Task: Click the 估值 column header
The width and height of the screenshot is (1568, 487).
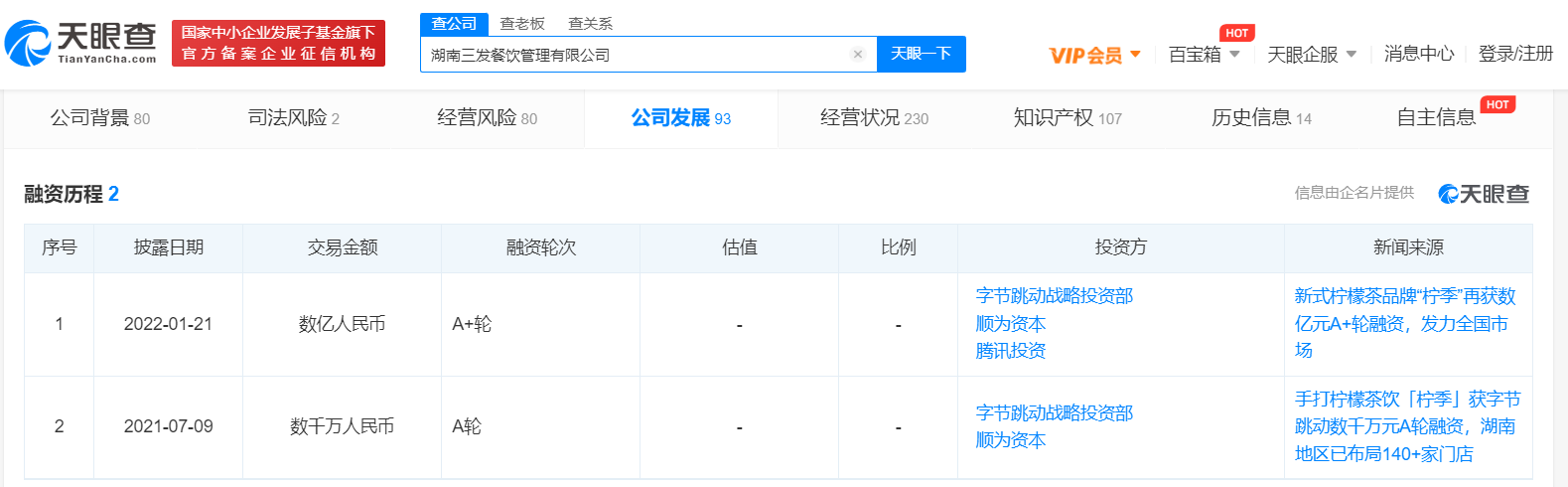Action: 739,247
